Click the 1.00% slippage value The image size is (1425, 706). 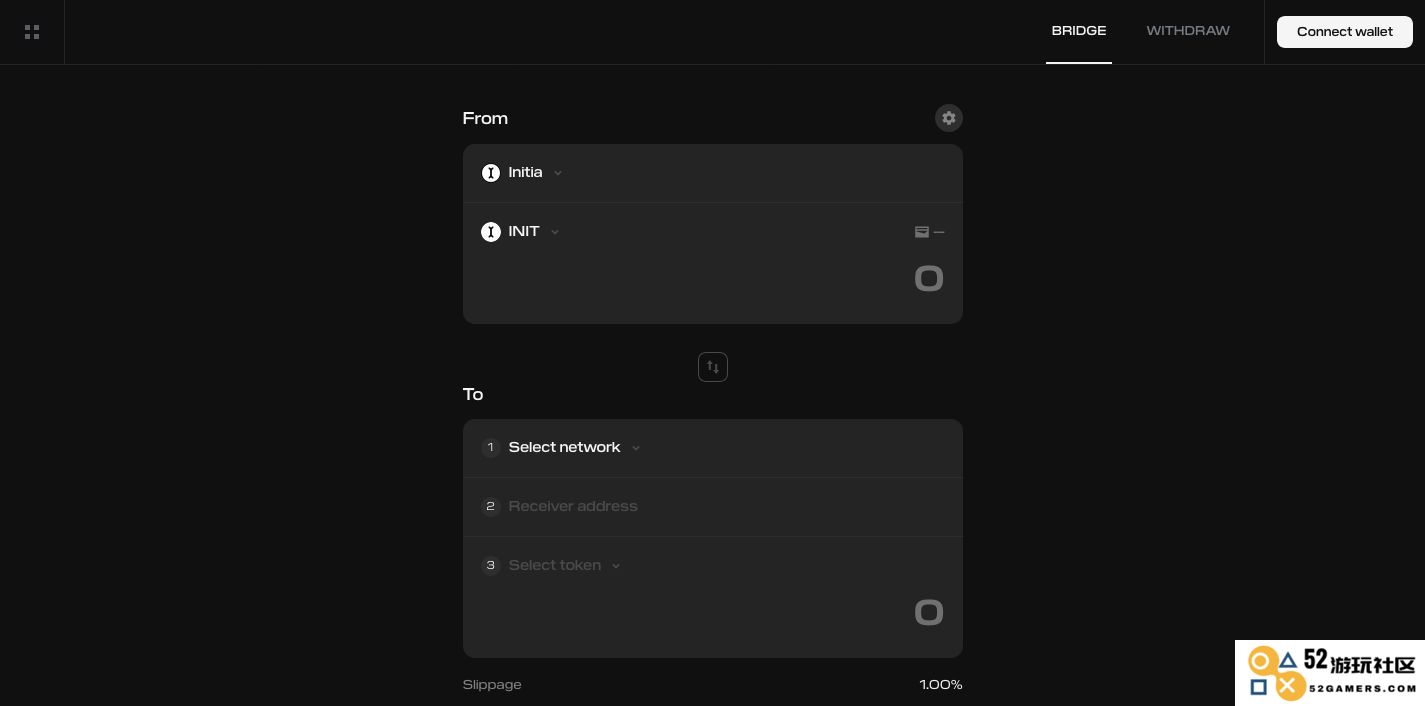tap(941, 685)
